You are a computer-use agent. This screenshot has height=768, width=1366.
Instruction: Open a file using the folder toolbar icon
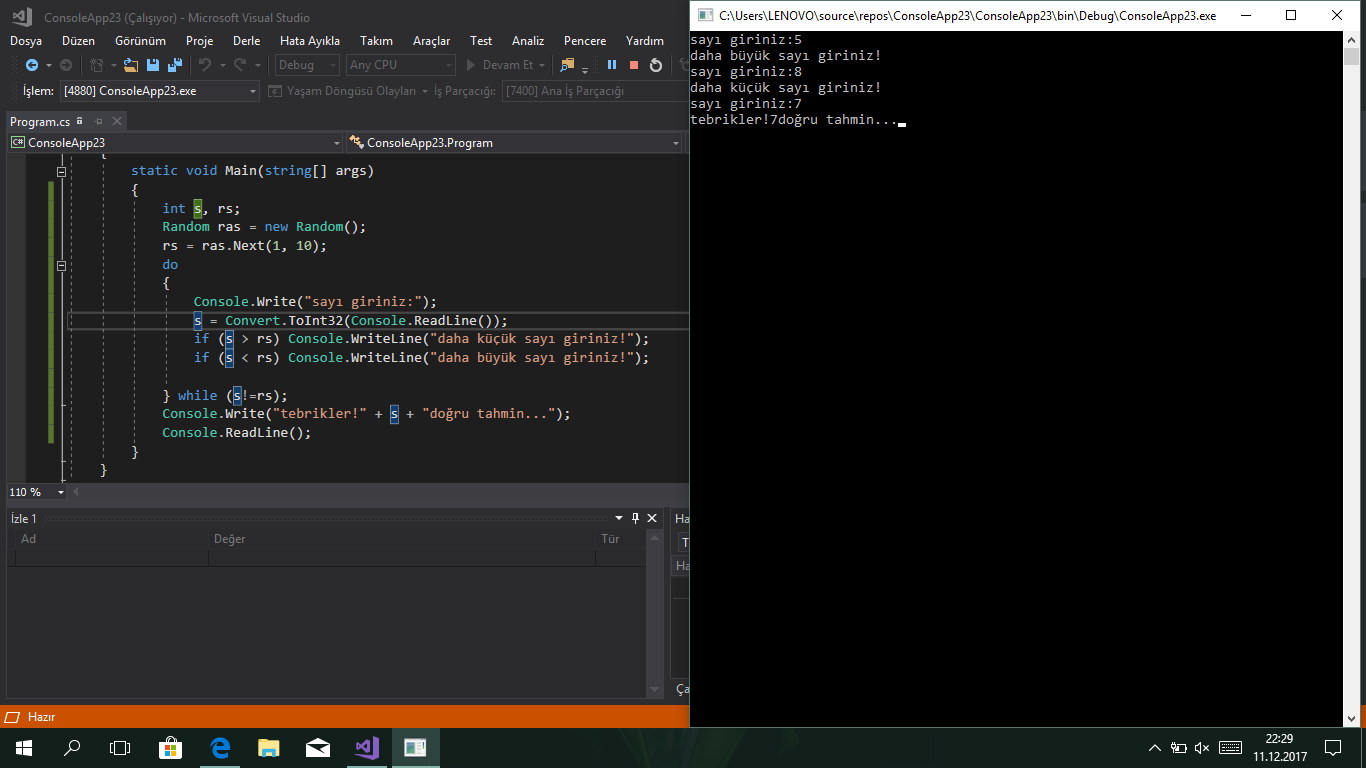tap(130, 65)
